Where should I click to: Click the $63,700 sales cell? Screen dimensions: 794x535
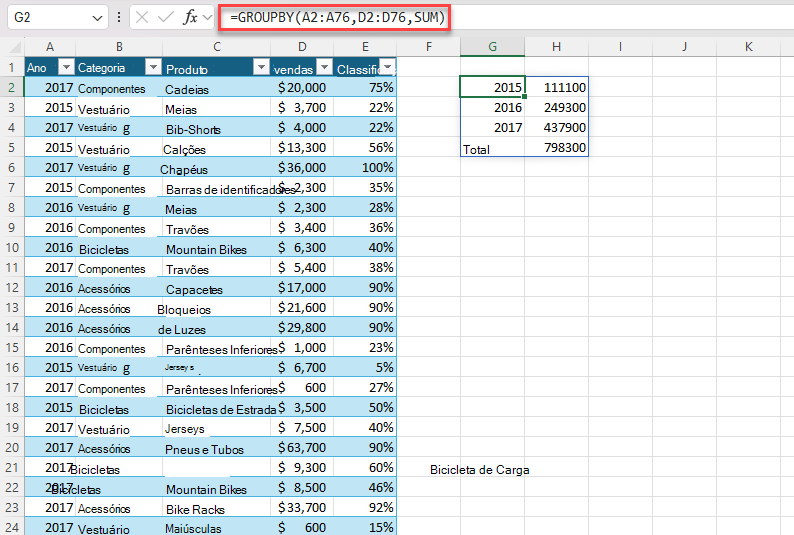click(x=302, y=447)
